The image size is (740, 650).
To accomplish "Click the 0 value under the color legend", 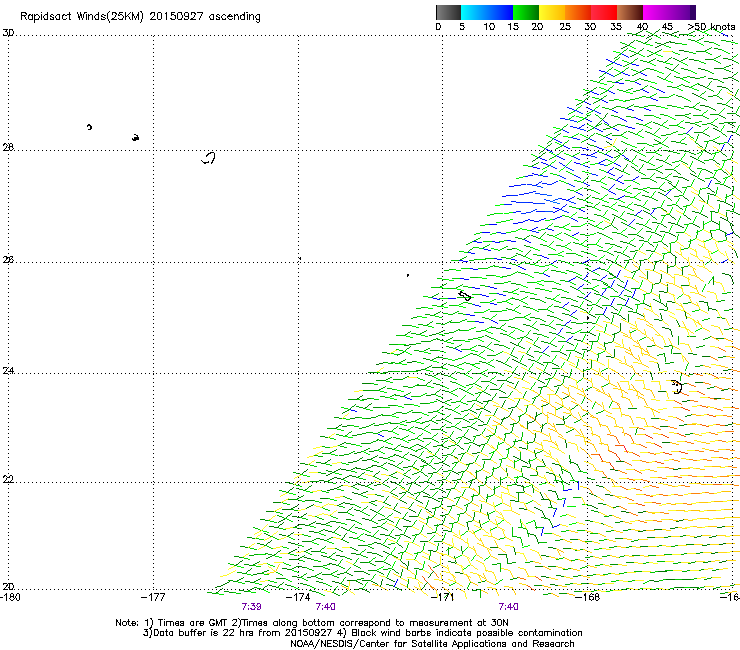I will (x=438, y=27).
